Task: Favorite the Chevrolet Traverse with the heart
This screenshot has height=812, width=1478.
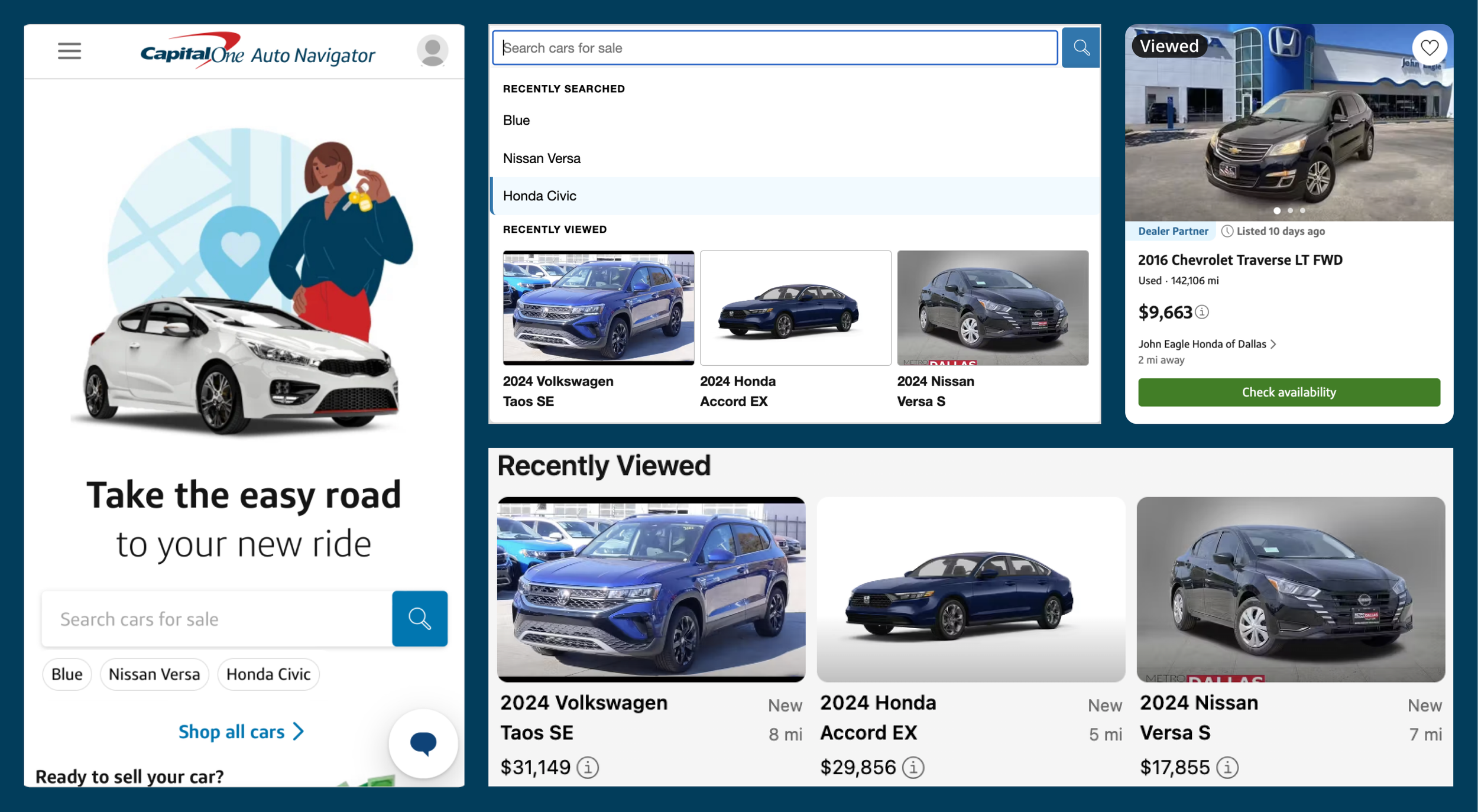Action: (1429, 47)
